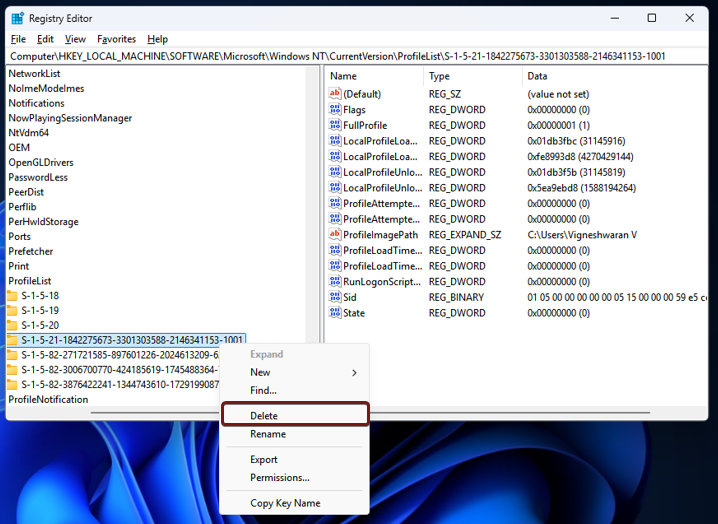Image resolution: width=718 pixels, height=524 pixels.
Task: Choose Rename from the context menu
Action: point(295,434)
